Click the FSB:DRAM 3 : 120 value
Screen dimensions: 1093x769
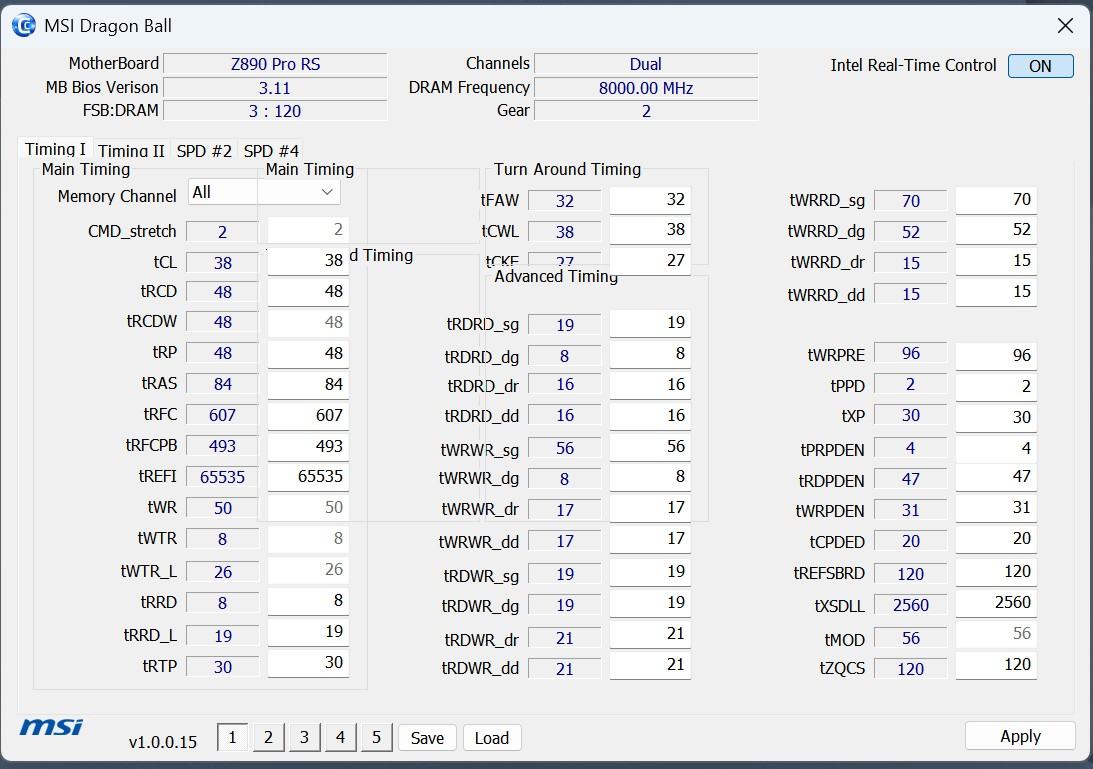tap(275, 111)
